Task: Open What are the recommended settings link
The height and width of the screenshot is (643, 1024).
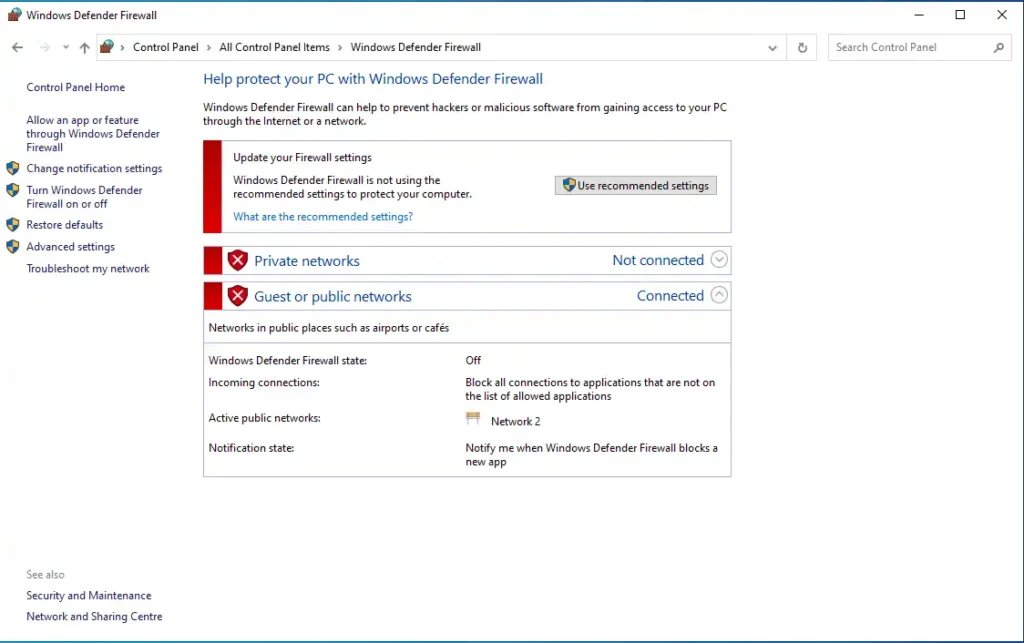Action: pyautogui.click(x=322, y=217)
